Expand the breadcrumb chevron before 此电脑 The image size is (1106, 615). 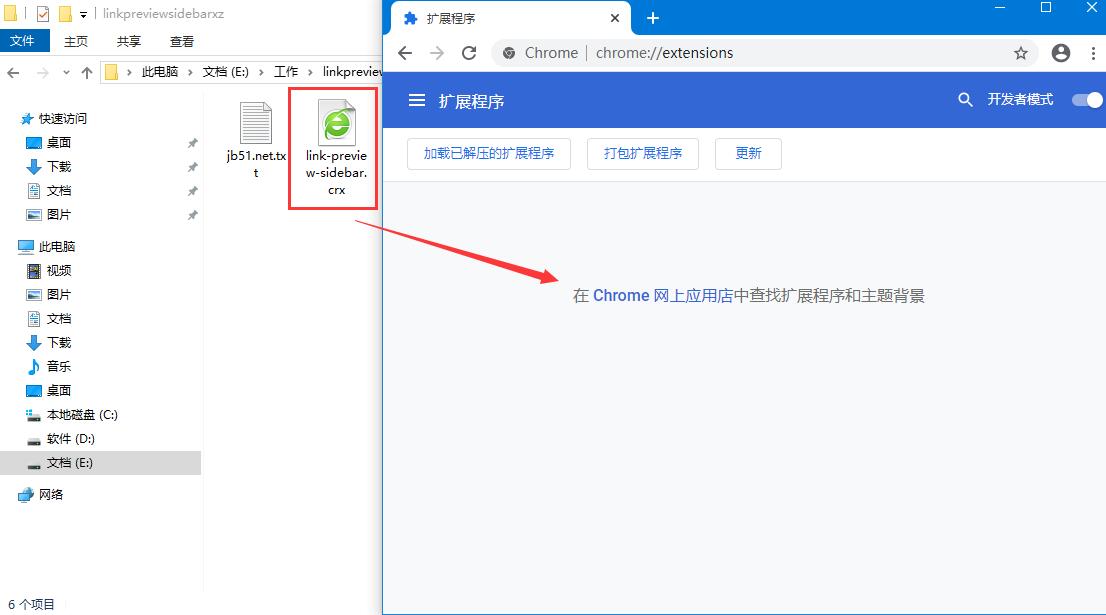[129, 72]
